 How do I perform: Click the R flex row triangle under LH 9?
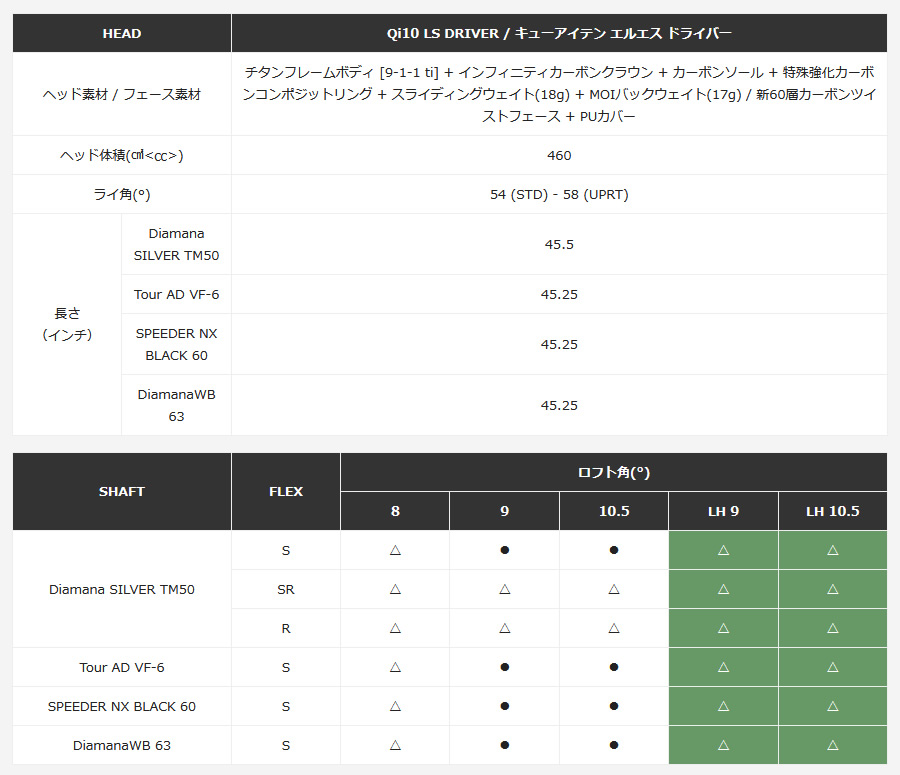[723, 629]
